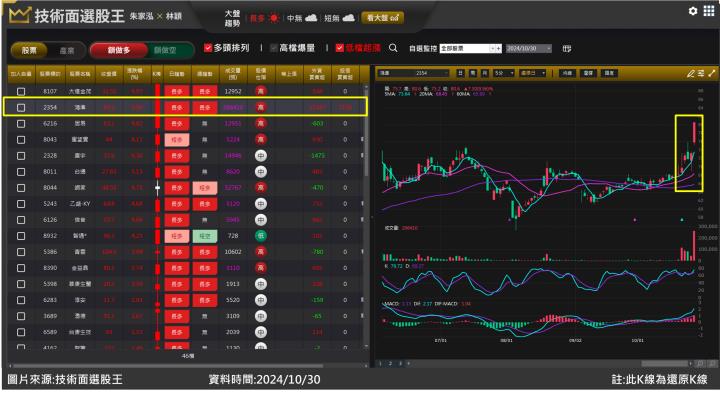Open the 2024/10/30 date dropdown
Image resolution: width=720 pixels, height=393 pixels.
529,48
